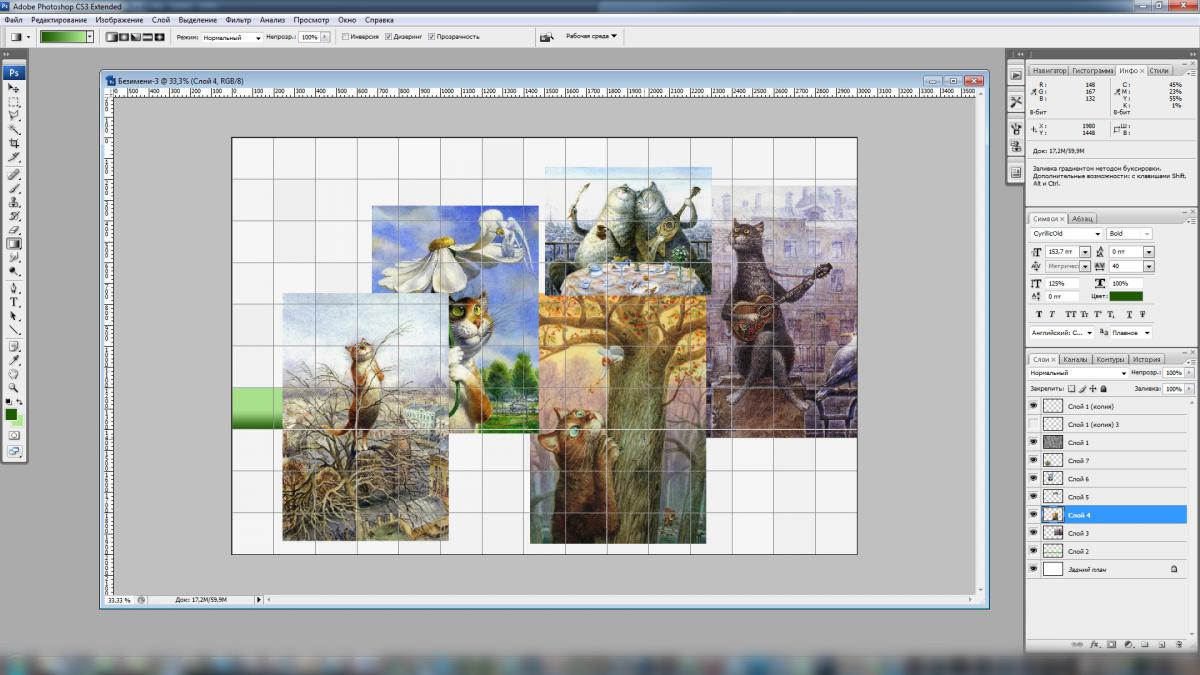Click the layer effects fx button

(1095, 645)
